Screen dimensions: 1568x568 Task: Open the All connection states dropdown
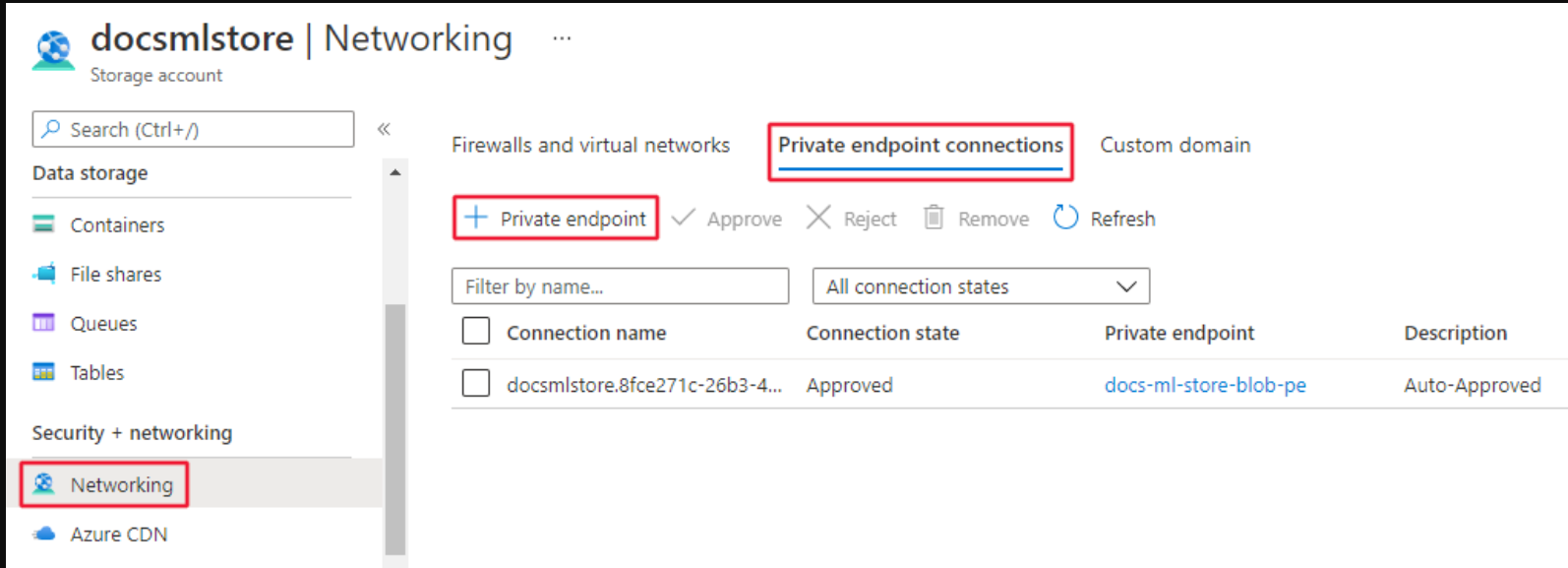click(x=981, y=286)
